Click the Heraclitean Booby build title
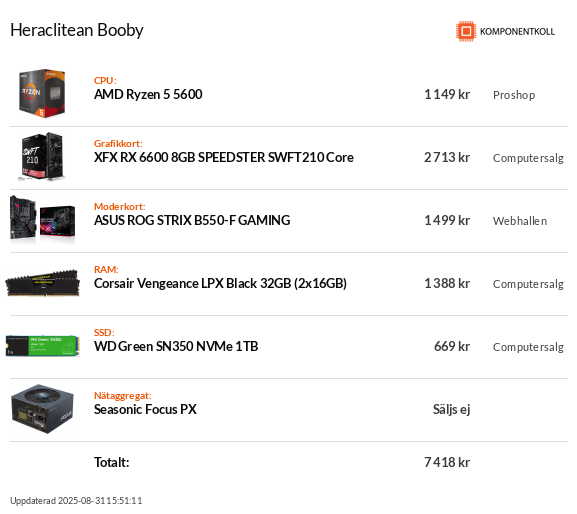This screenshot has width=577, height=514. point(77,30)
